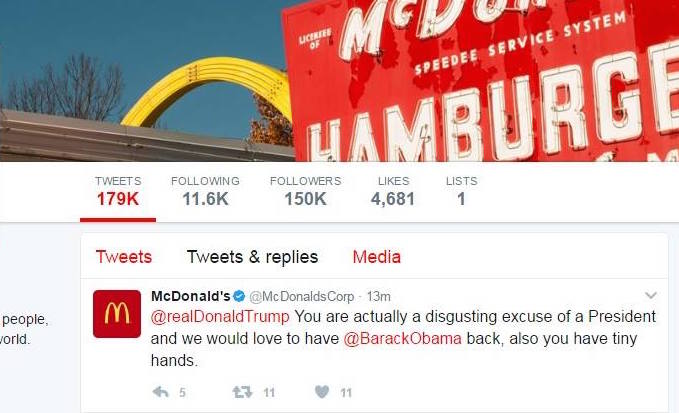The width and height of the screenshot is (679, 413).
Task: Show the 150K followers list
Action: coord(305,192)
